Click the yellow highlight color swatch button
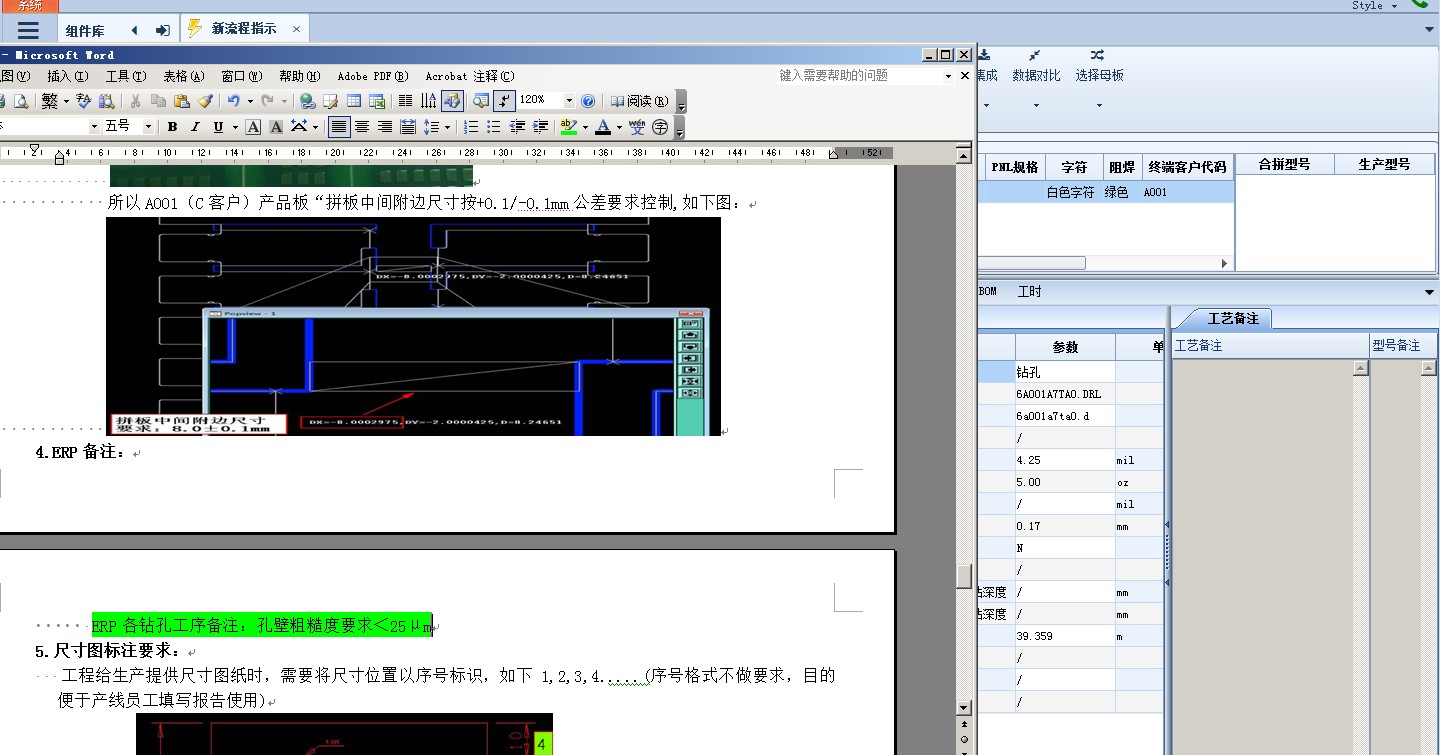Image resolution: width=1440 pixels, height=755 pixels. point(568,127)
